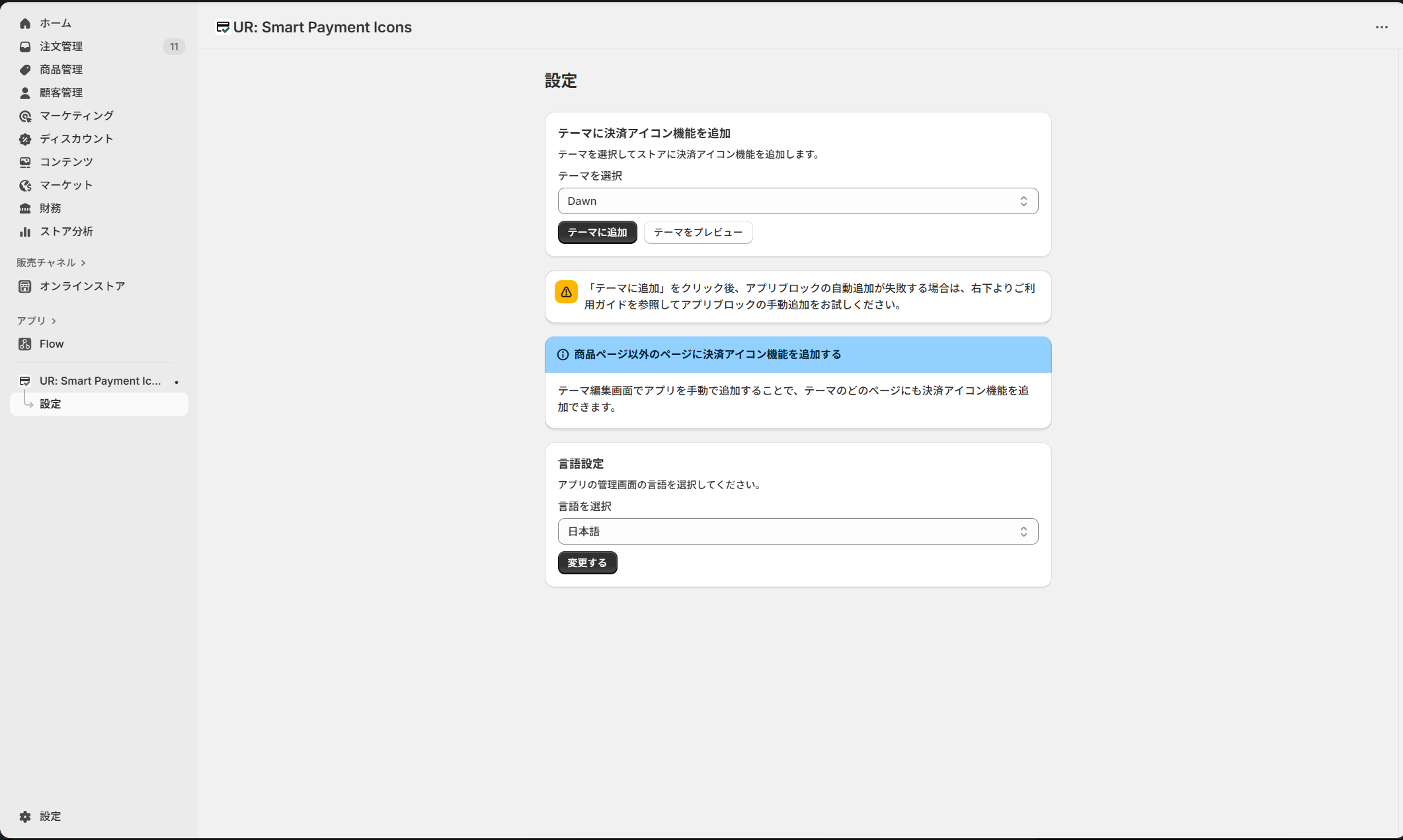Open Customers (顧客管理) person icon
Screen dimensions: 1403x840
click(x=25, y=93)
